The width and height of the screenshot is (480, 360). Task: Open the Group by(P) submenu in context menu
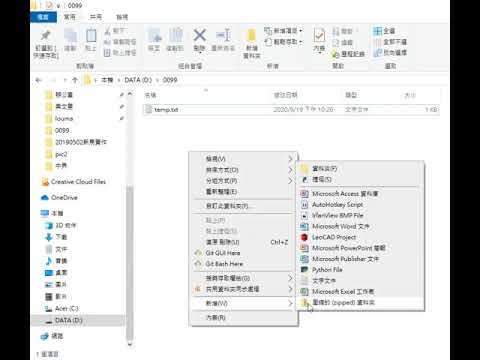pyautogui.click(x=243, y=181)
